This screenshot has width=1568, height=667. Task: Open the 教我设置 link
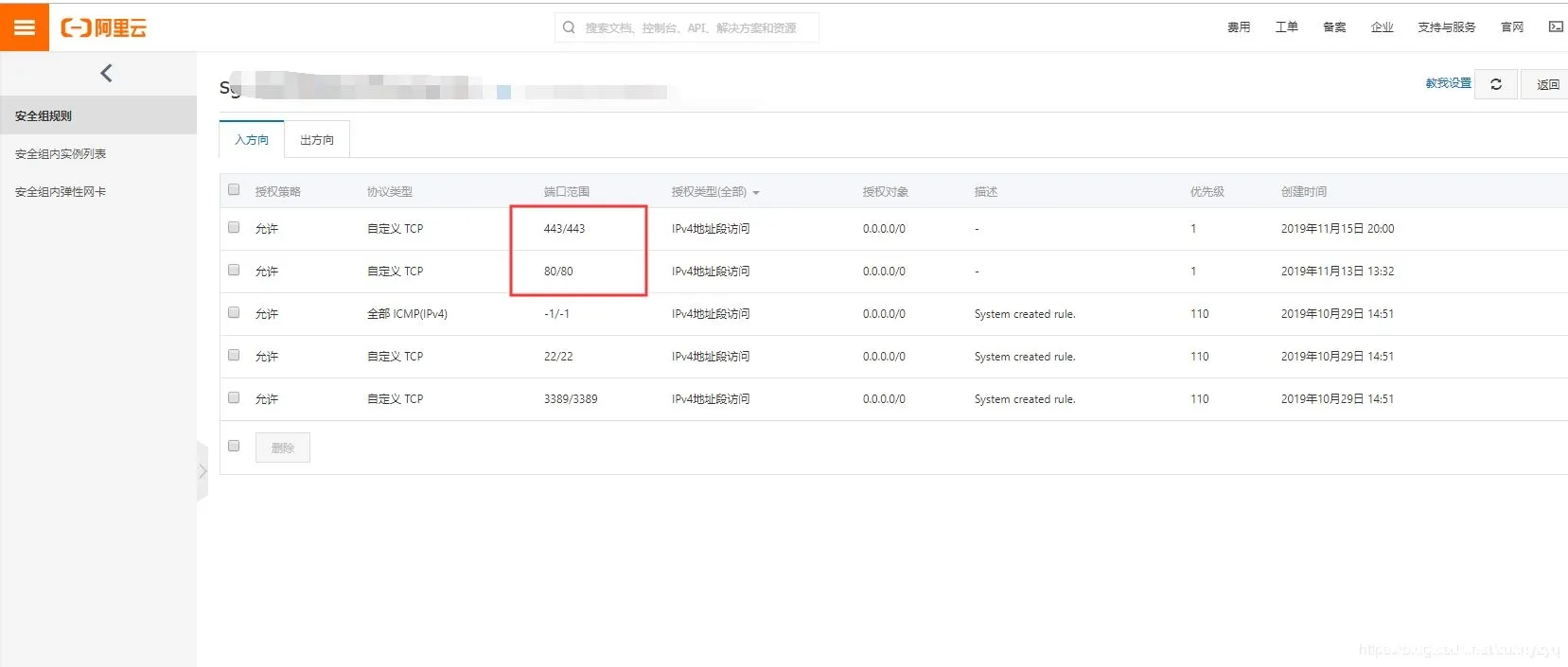[1448, 83]
